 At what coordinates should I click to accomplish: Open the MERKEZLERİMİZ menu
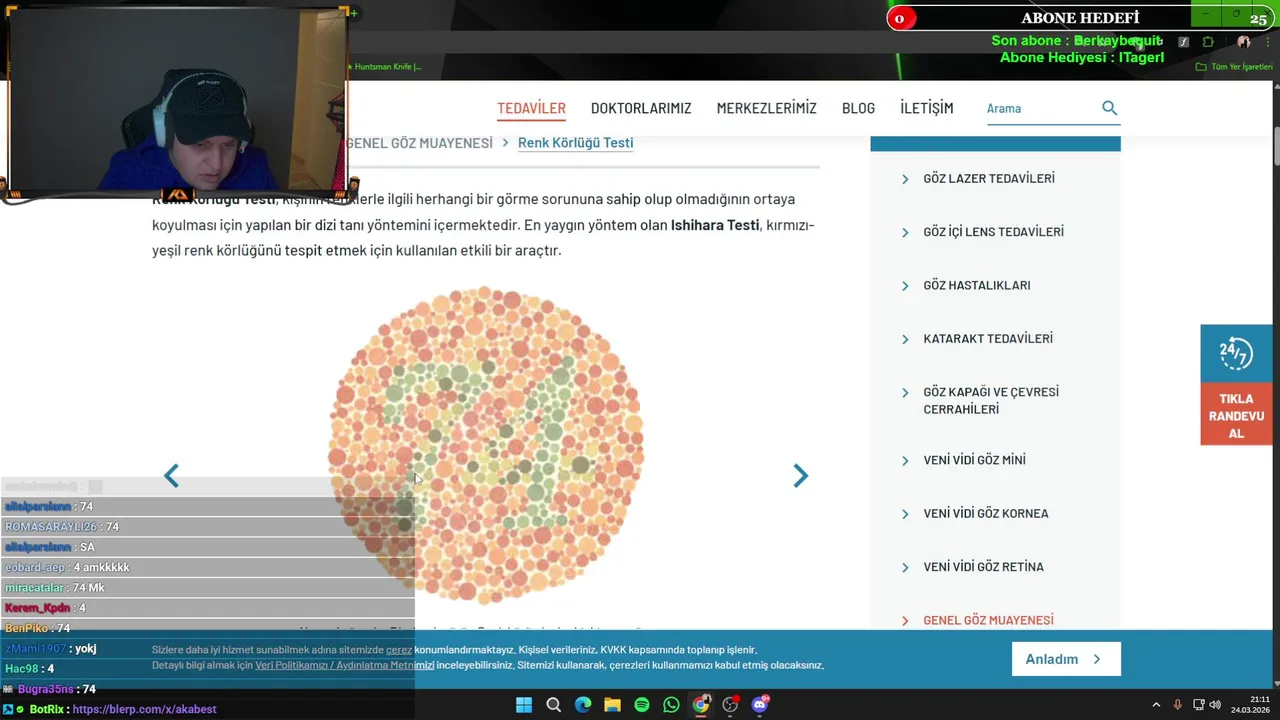click(766, 108)
